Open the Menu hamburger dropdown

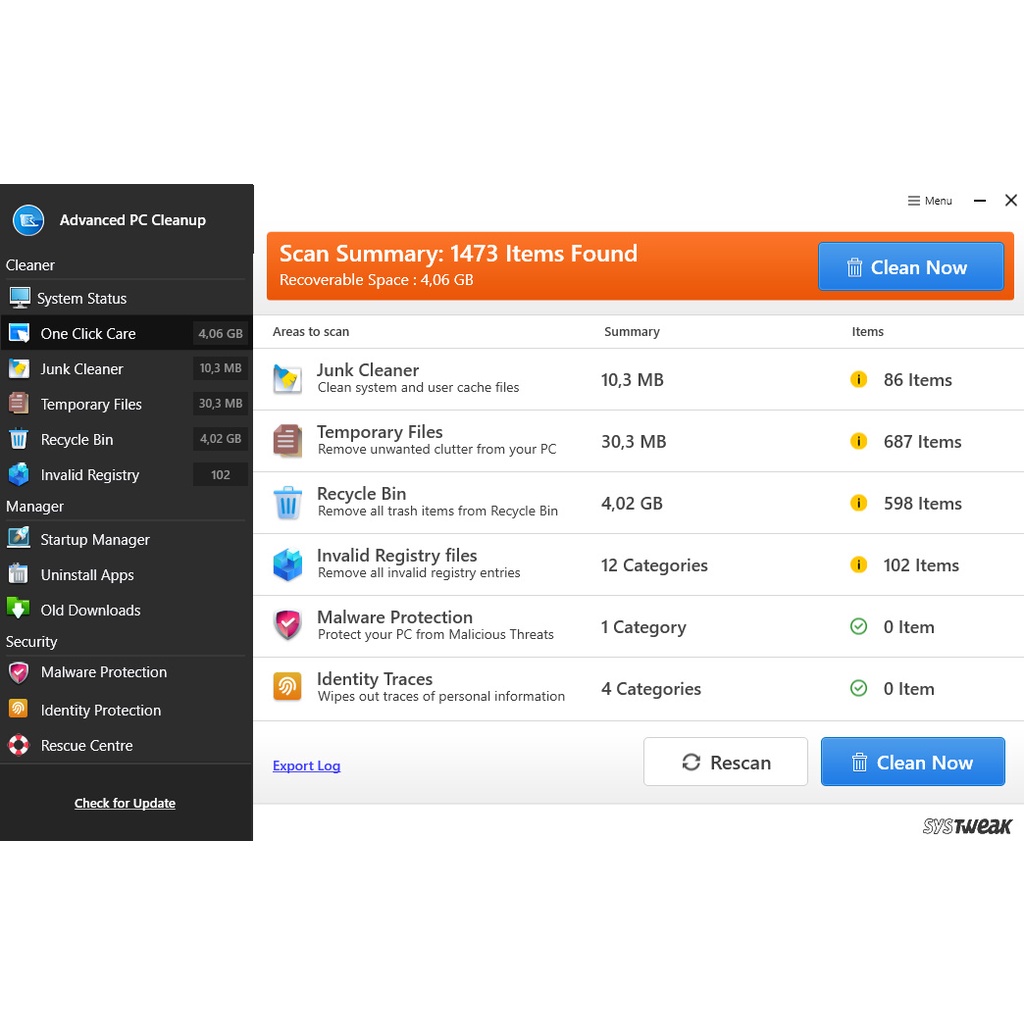pyautogui.click(x=929, y=201)
